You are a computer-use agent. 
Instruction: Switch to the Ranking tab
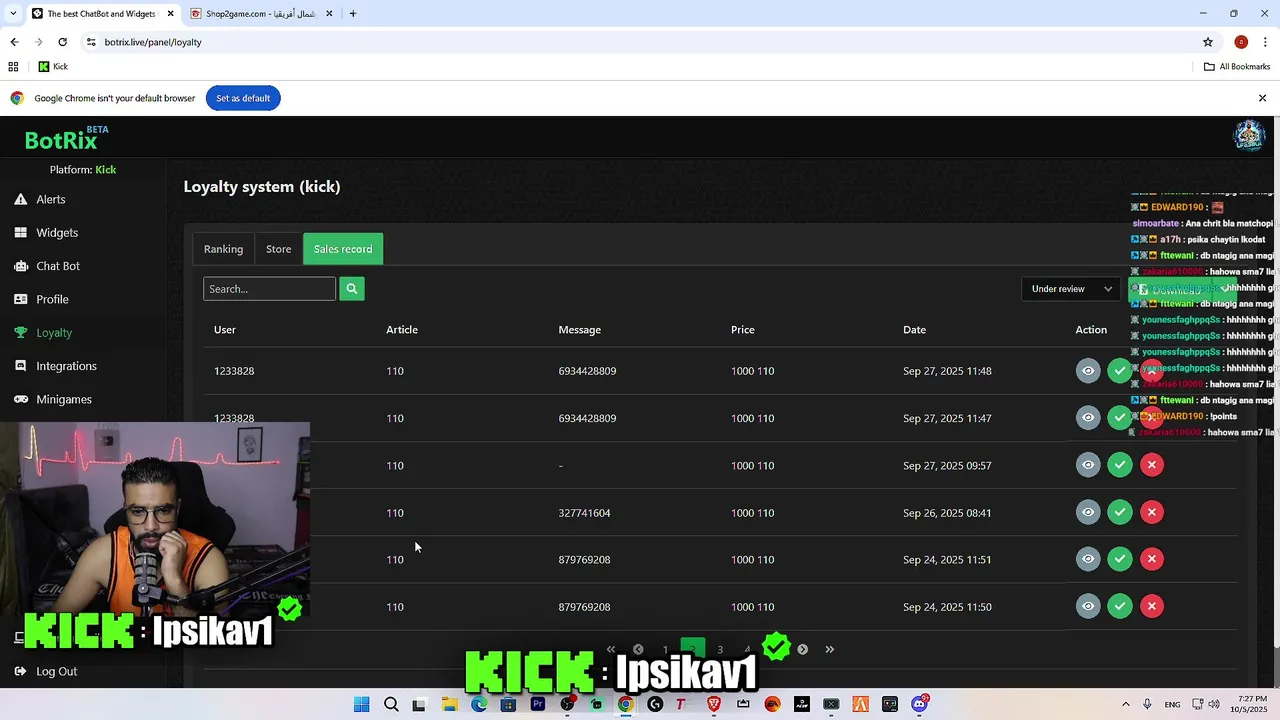[x=223, y=249]
